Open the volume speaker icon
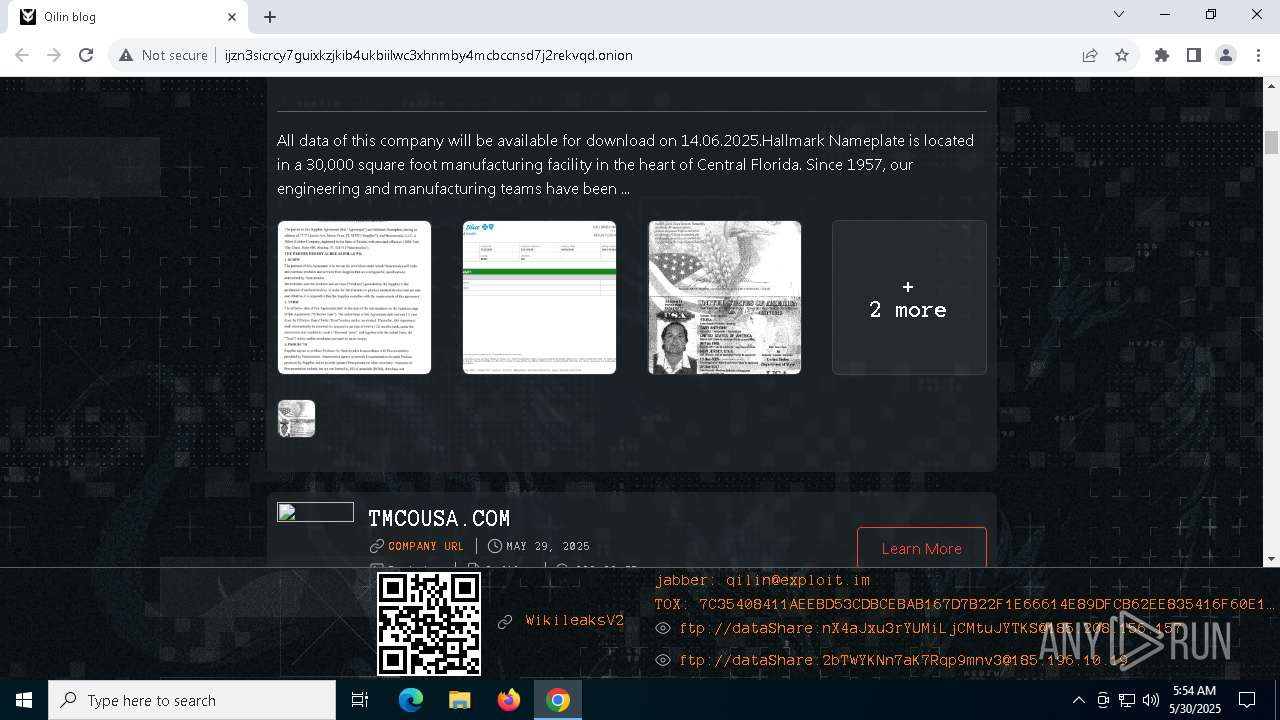The image size is (1280, 720). tap(1151, 700)
